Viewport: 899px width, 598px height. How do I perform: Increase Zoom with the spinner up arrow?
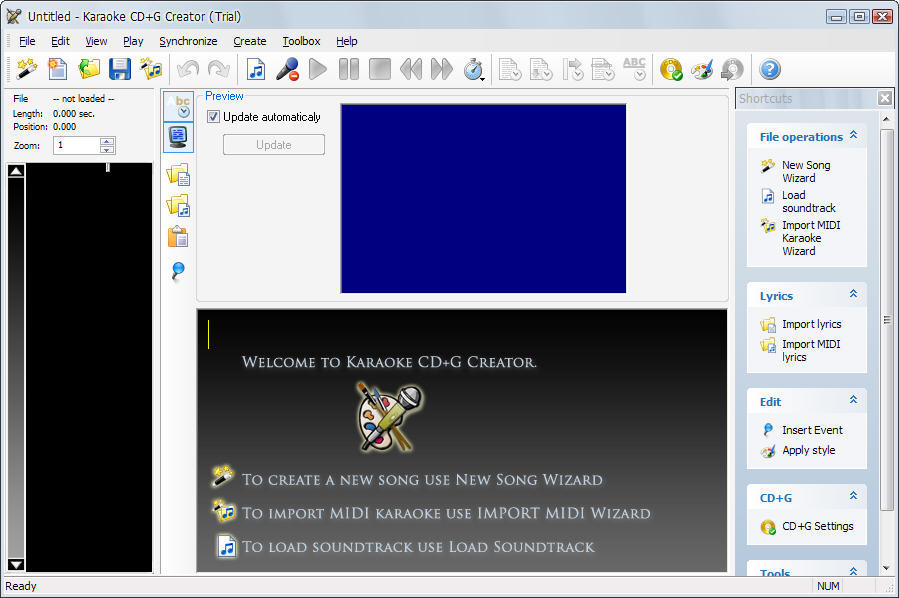click(x=107, y=141)
